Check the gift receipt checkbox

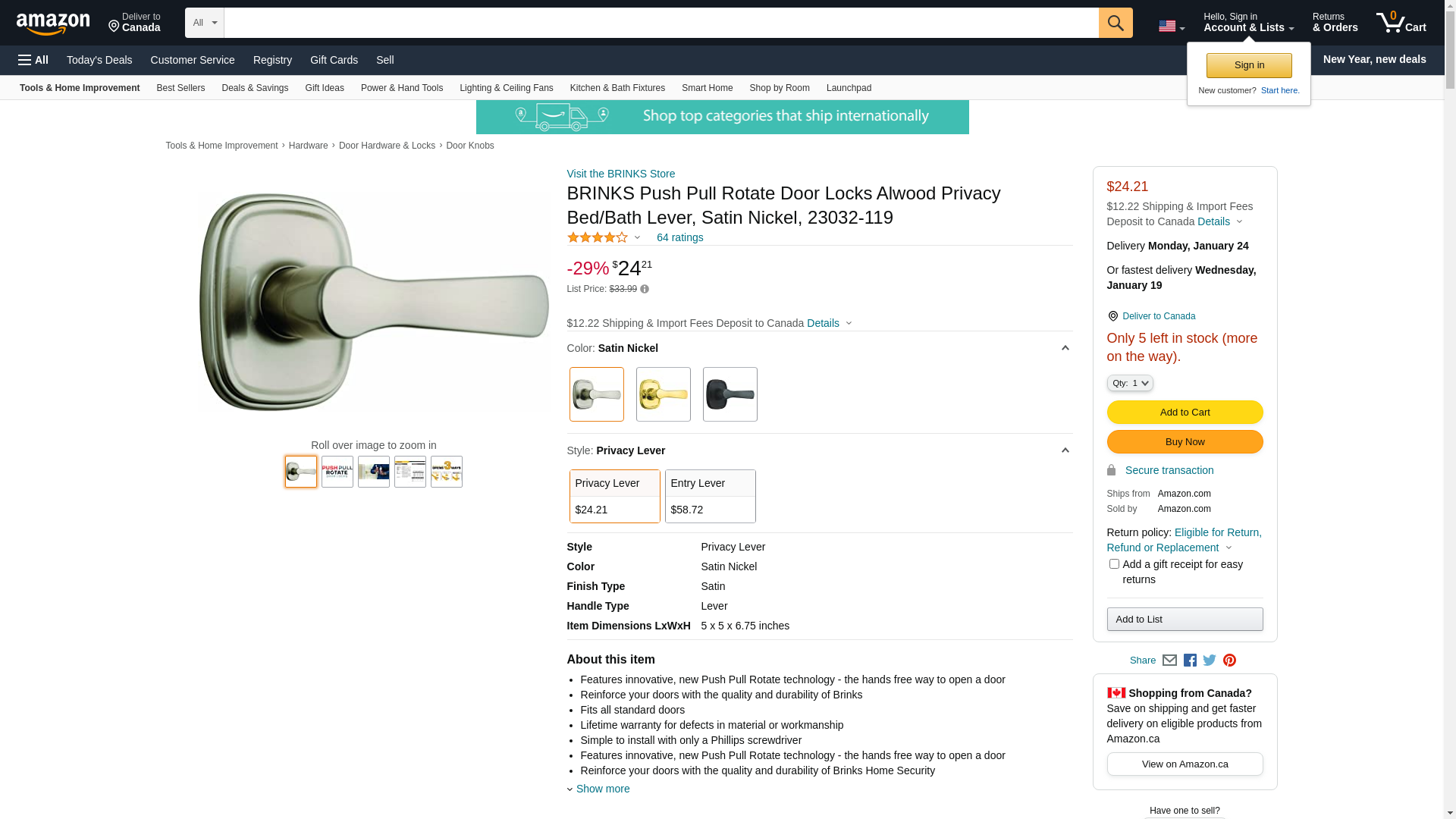(x=1114, y=564)
